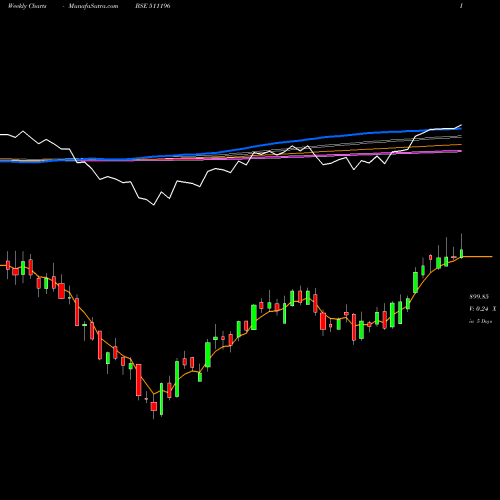Click the latest green candlestick at chart end
500x500 pixels.
pyautogui.click(x=462, y=253)
